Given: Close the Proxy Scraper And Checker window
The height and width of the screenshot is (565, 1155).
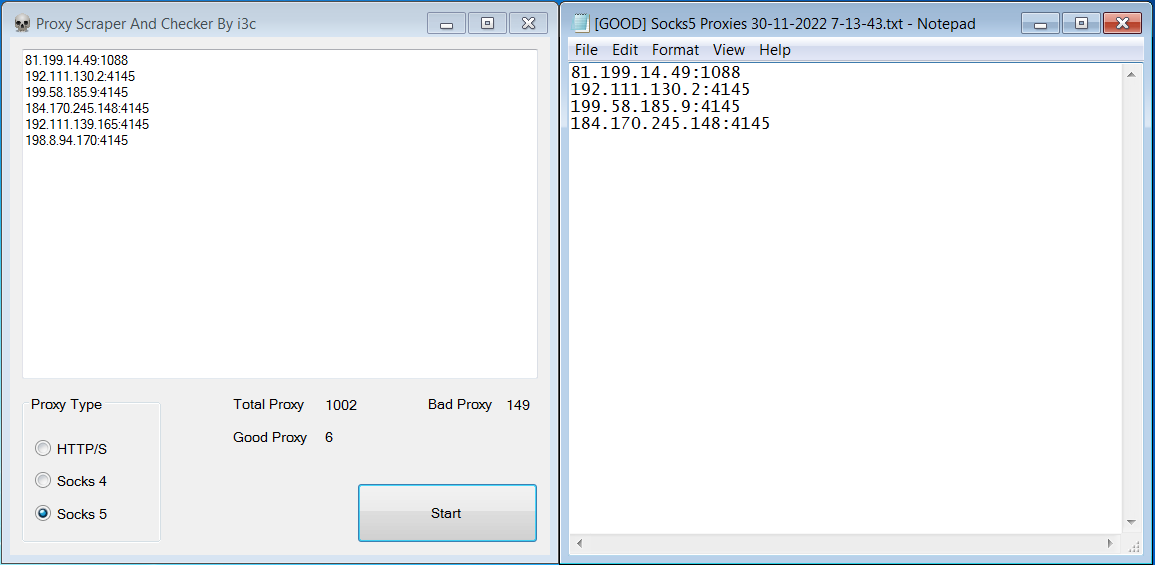Looking at the screenshot, I should click(527, 23).
